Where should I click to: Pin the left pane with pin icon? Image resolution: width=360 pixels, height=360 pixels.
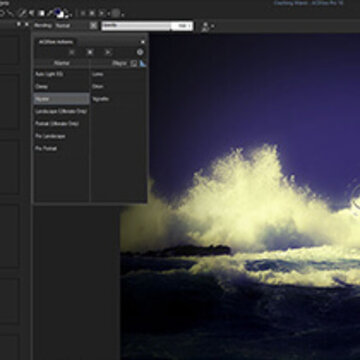tap(19, 24)
